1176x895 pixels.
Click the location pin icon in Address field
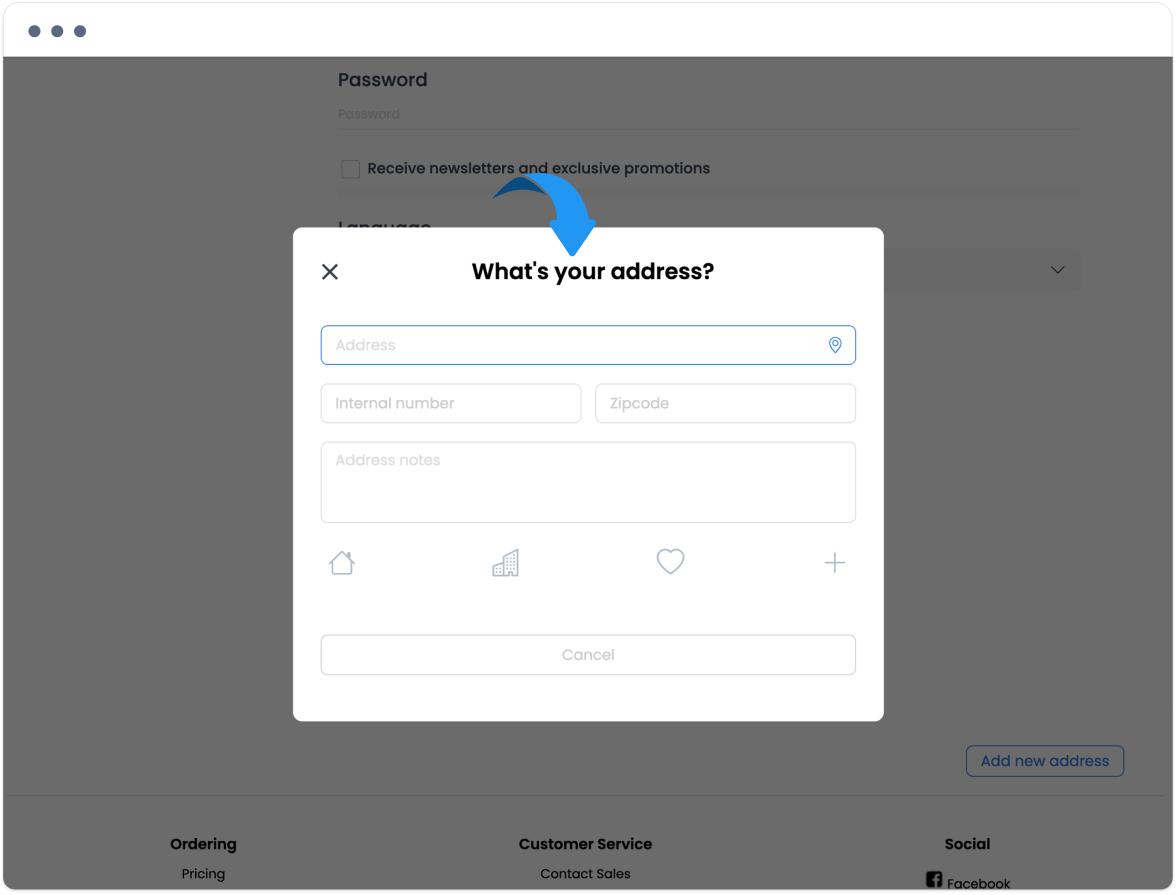[835, 345]
